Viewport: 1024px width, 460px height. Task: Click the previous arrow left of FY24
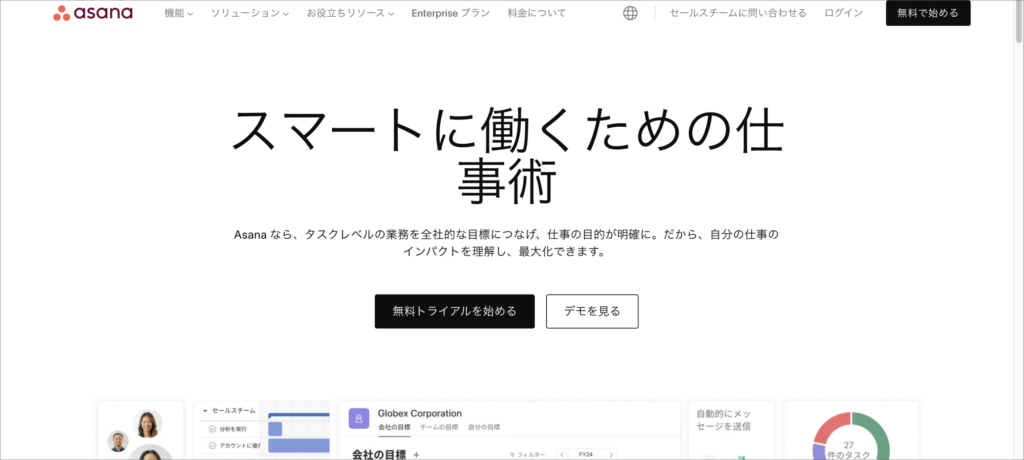tap(562, 454)
